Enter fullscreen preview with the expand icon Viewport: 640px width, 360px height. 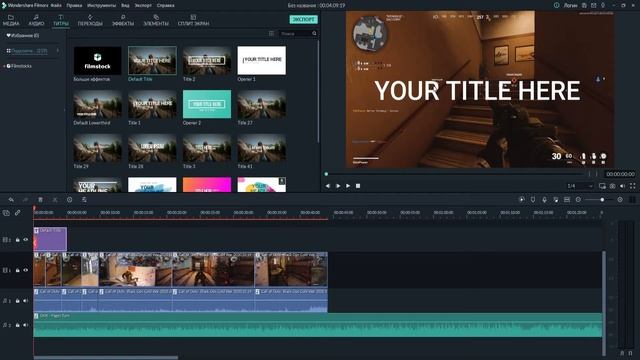point(633,186)
